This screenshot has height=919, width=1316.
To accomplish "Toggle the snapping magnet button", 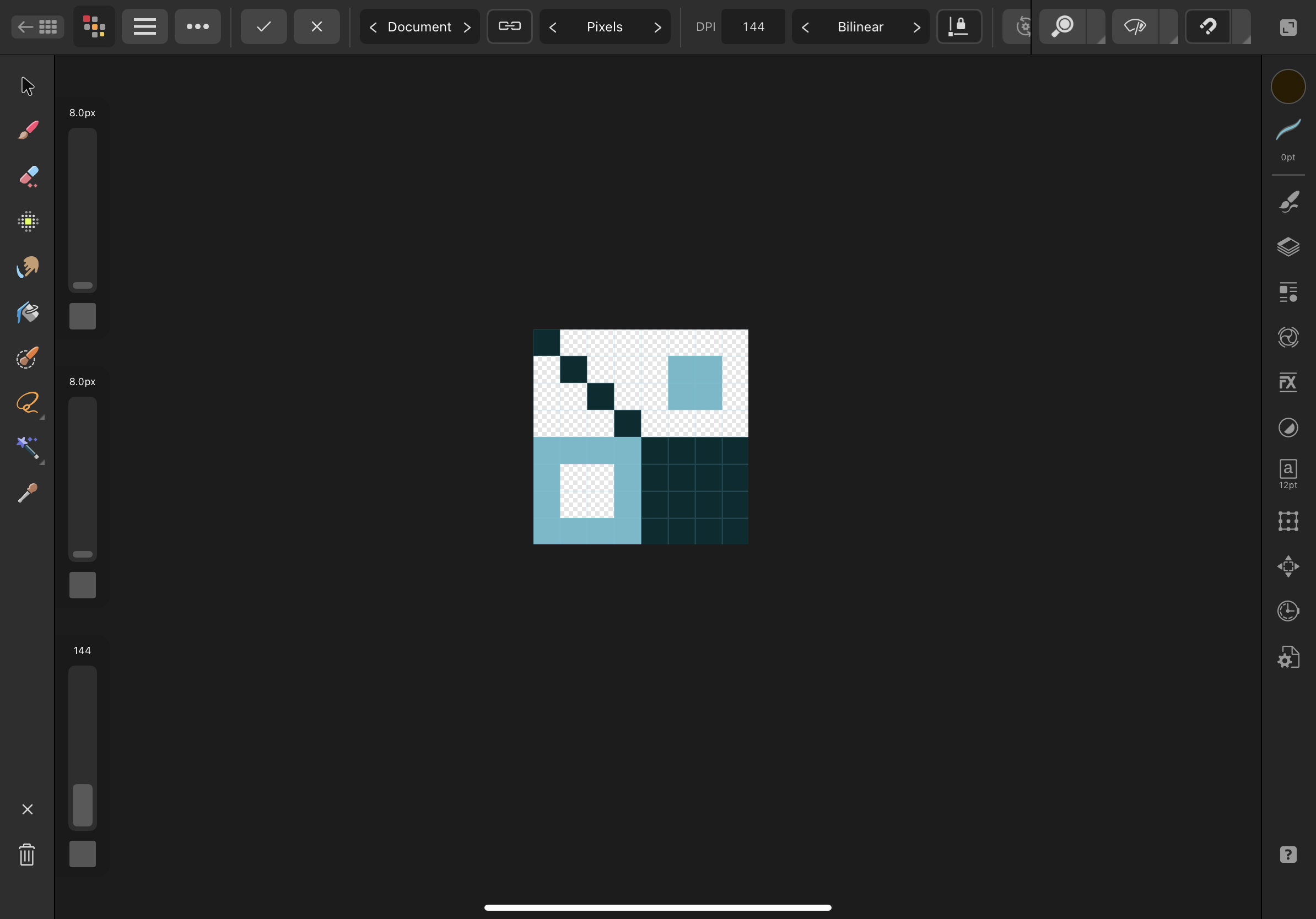I will pos(1207,26).
